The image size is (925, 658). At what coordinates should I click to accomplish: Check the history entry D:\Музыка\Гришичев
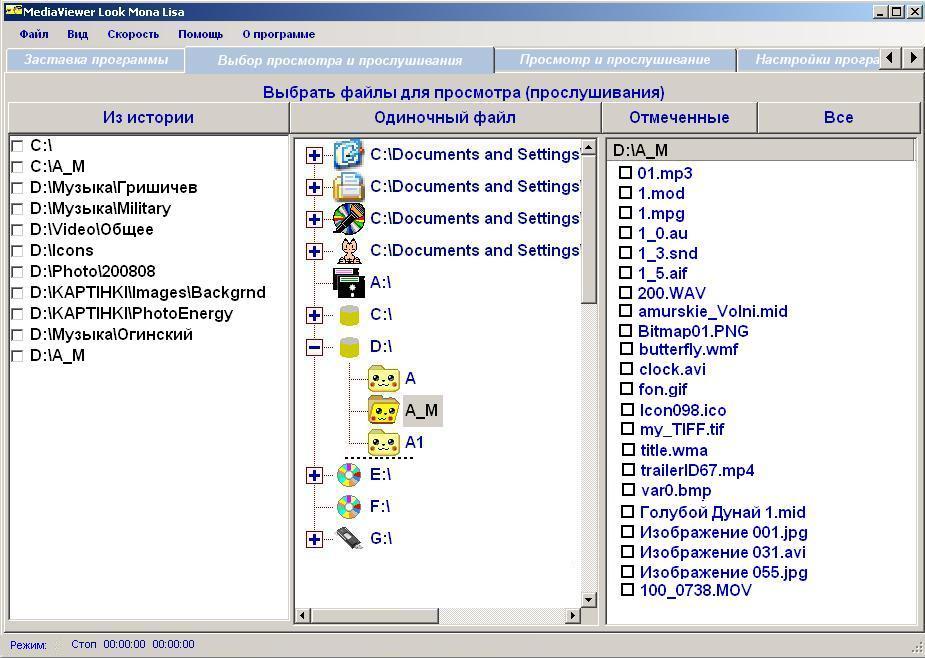18,188
